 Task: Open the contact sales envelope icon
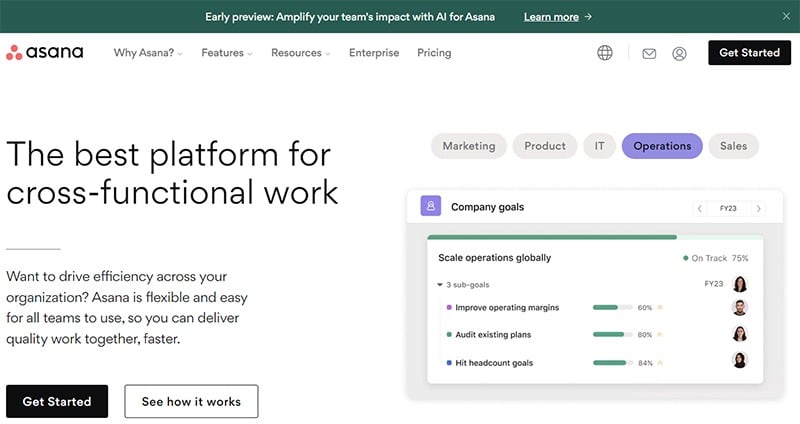pos(649,53)
